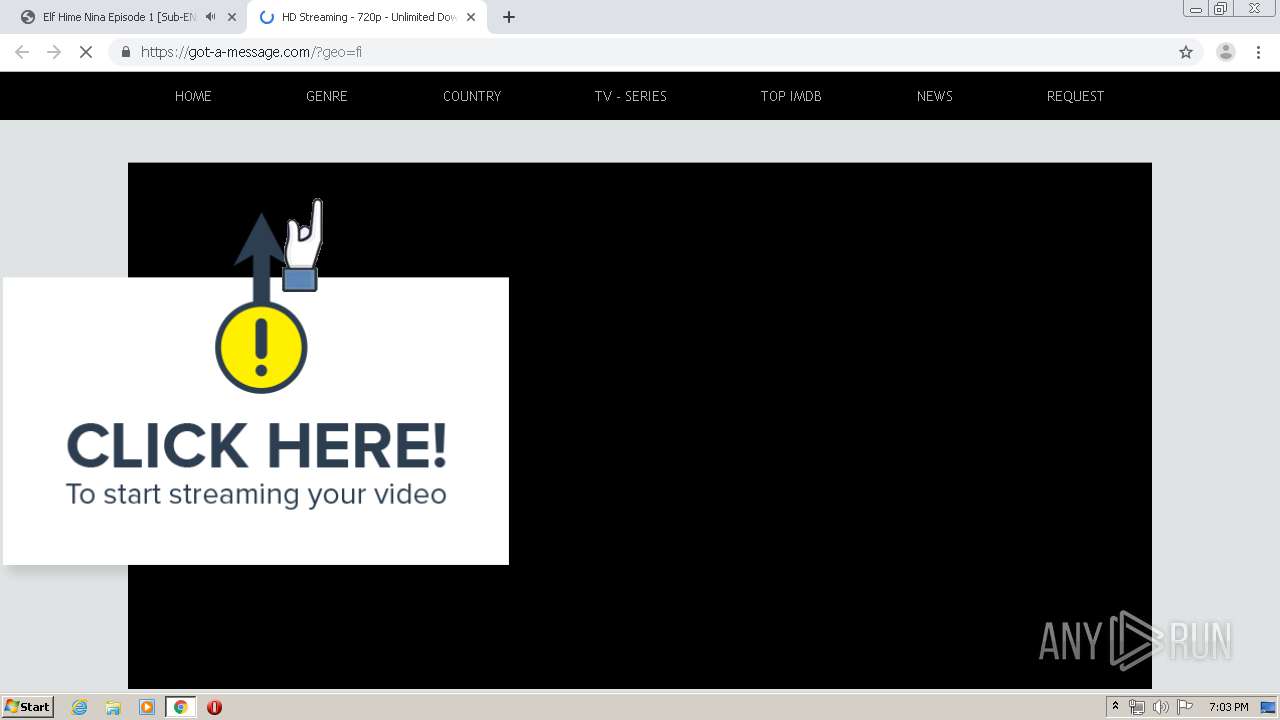Switch to the Elf Hime Nina Episode 1 tab
Image resolution: width=1280 pixels, height=720 pixels.
tap(127, 17)
